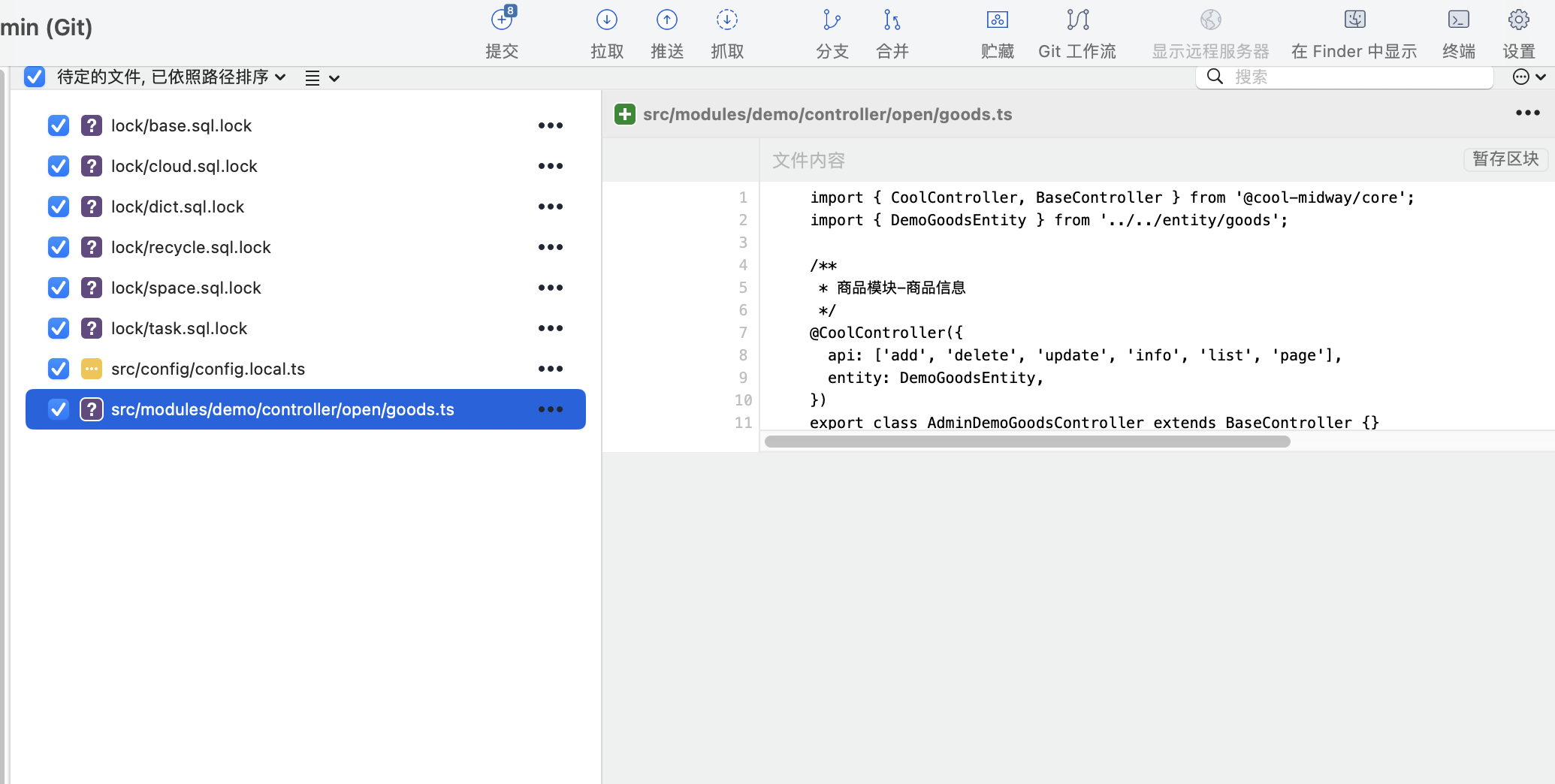
Task: Toggle the select-all pending files checkbox
Action: pyautogui.click(x=35, y=77)
